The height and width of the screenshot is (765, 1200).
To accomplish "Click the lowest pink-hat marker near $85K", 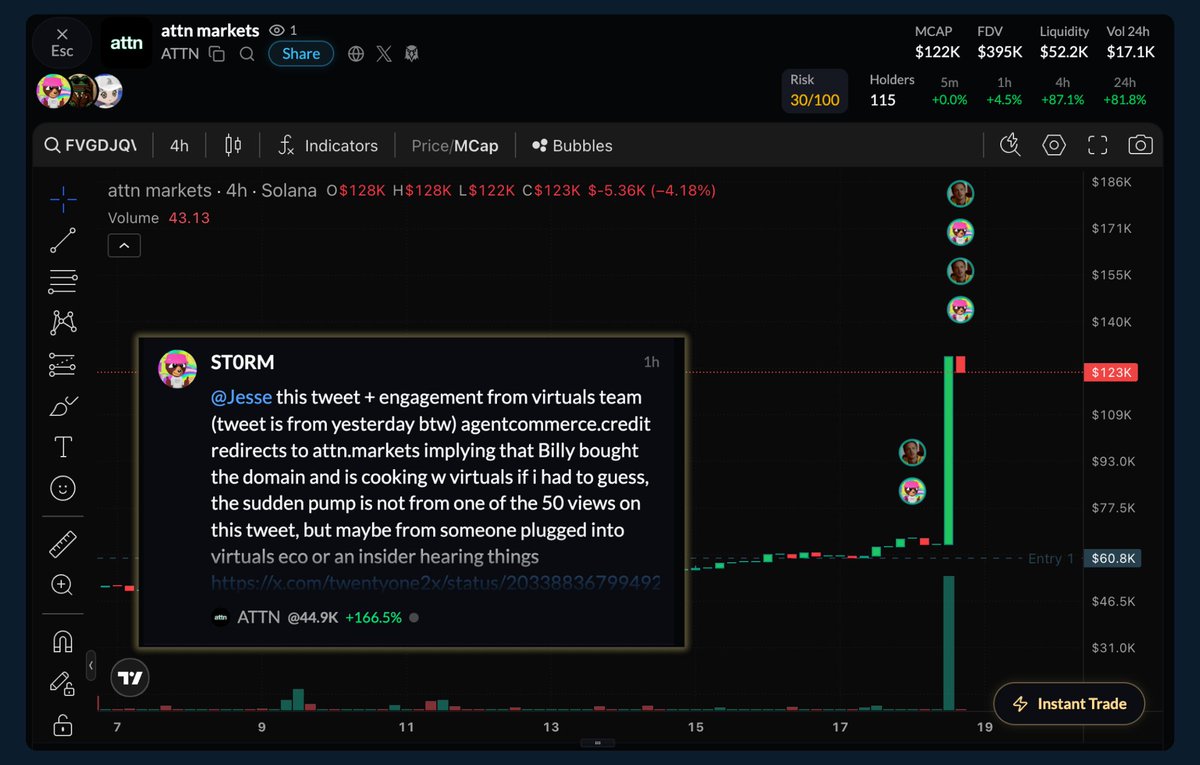I will pos(912,491).
